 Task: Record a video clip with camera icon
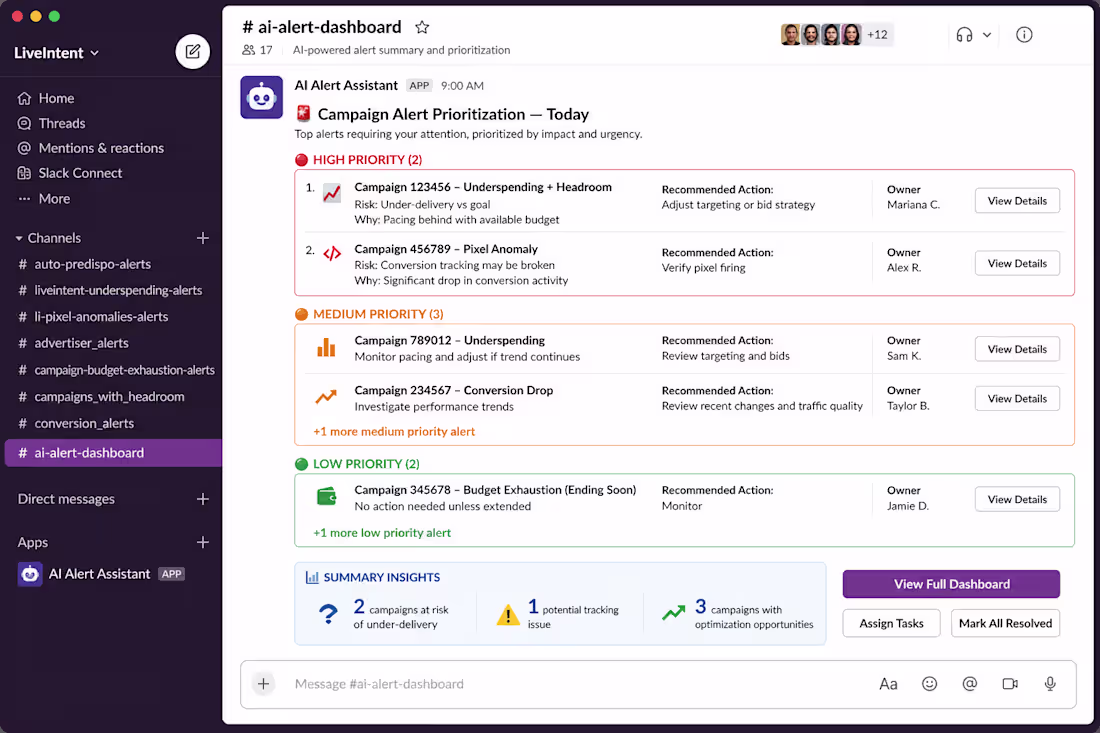(x=1010, y=683)
